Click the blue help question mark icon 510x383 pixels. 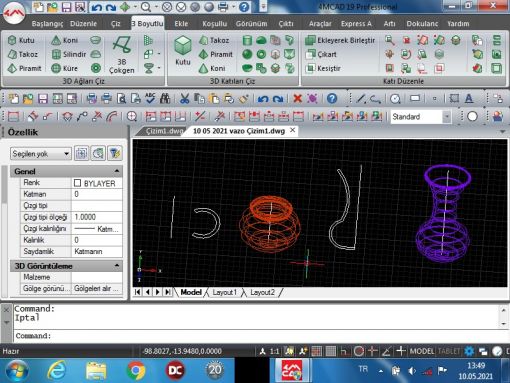pos(332,98)
